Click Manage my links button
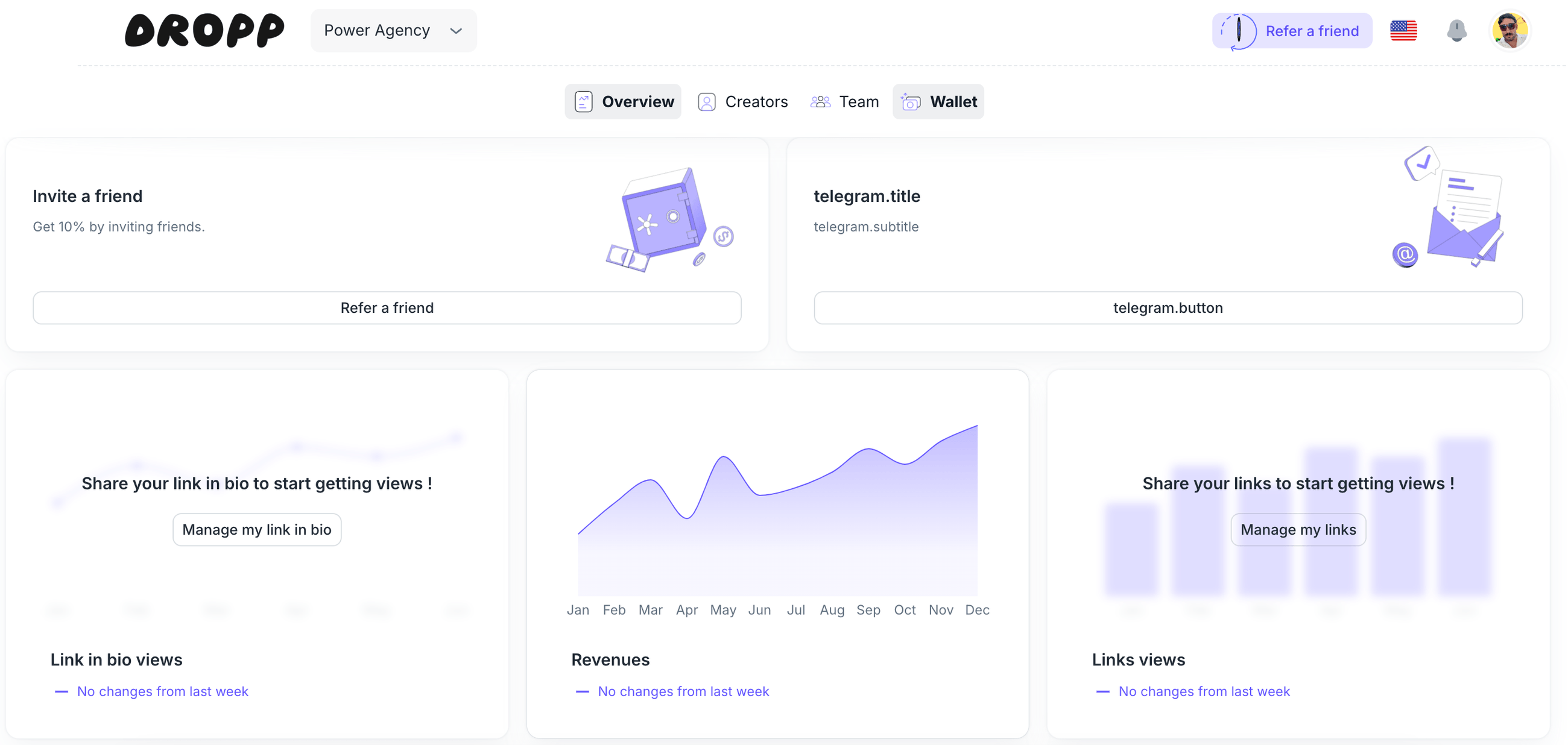This screenshot has height=745, width=1568. pos(1298,530)
